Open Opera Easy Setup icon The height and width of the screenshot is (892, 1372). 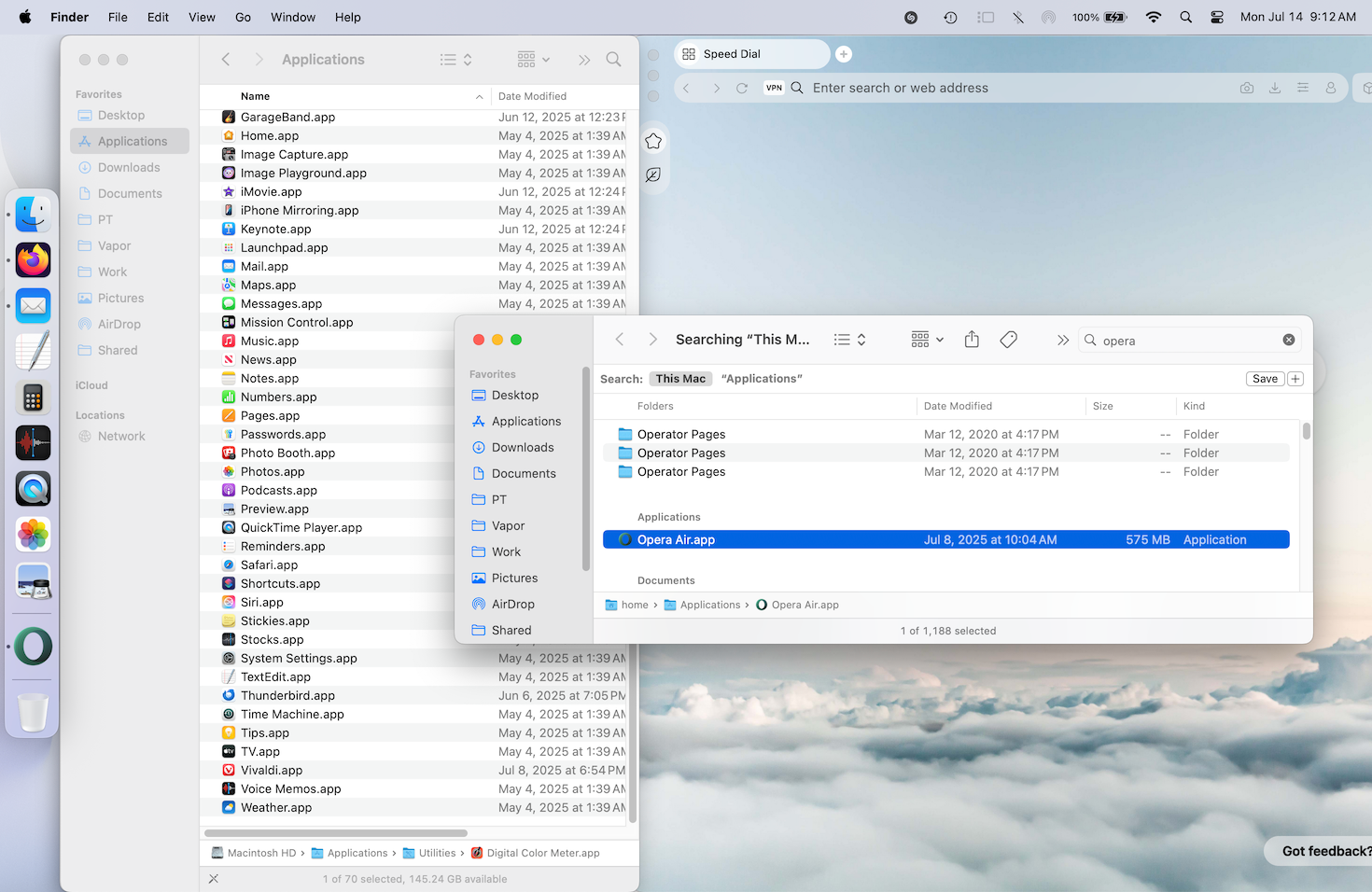coord(1303,88)
